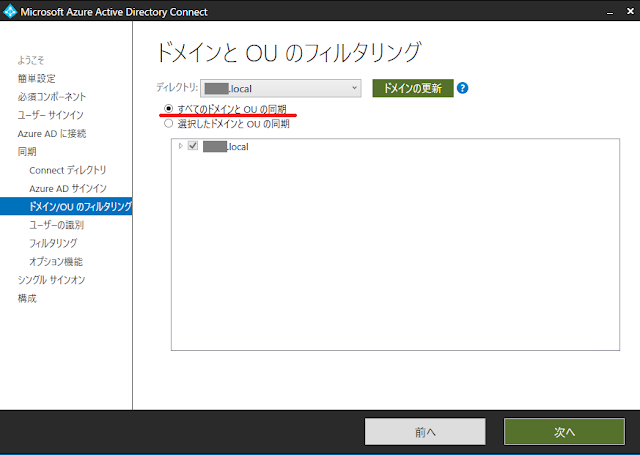This screenshot has height=455, width=640.
Task: Go to 必須コンポーネント step in sidebar
Action: [x=51, y=97]
